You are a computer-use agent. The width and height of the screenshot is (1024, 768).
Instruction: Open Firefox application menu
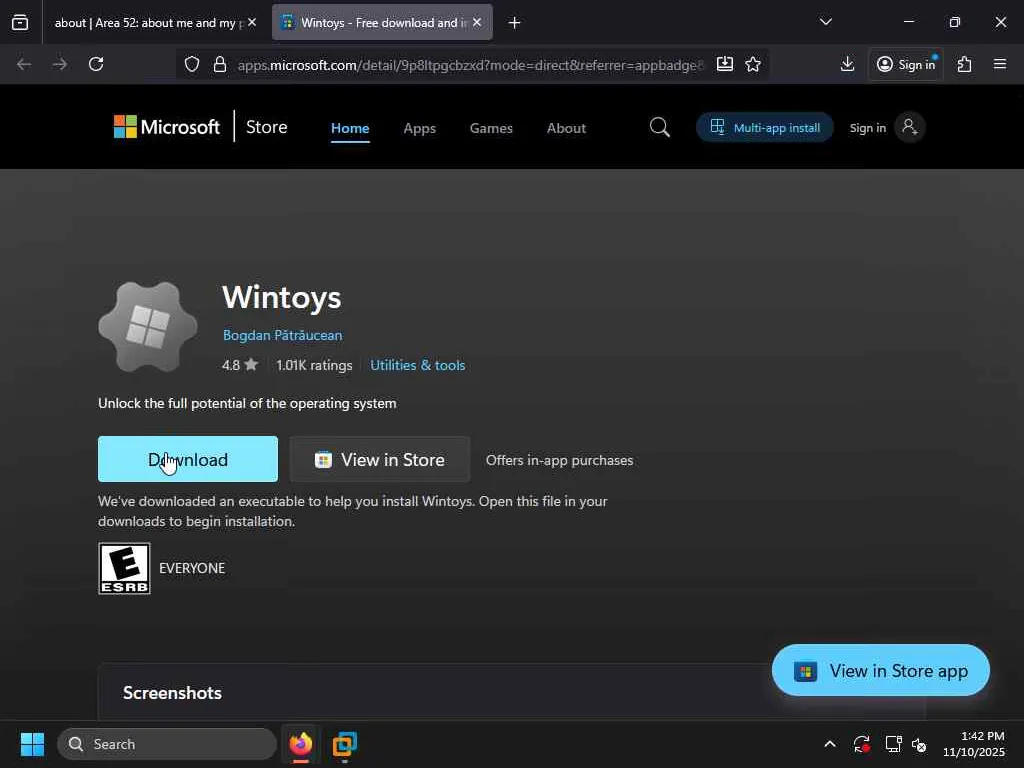(1000, 64)
